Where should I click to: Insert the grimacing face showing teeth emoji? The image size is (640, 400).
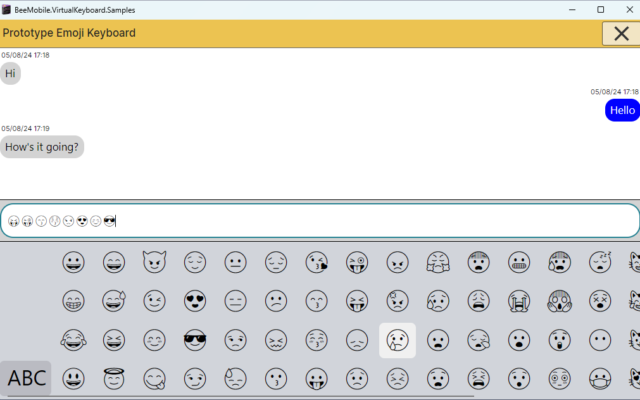519,262
